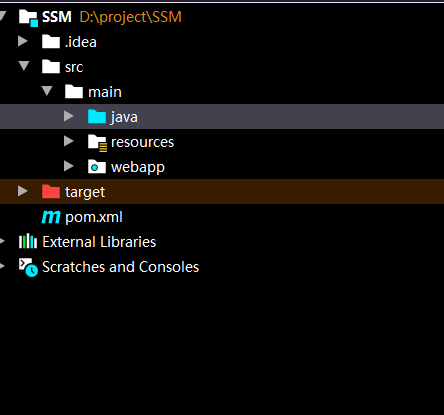This screenshot has width=444, height=415.
Task: Click the webapp web folder icon
Action: point(97,167)
